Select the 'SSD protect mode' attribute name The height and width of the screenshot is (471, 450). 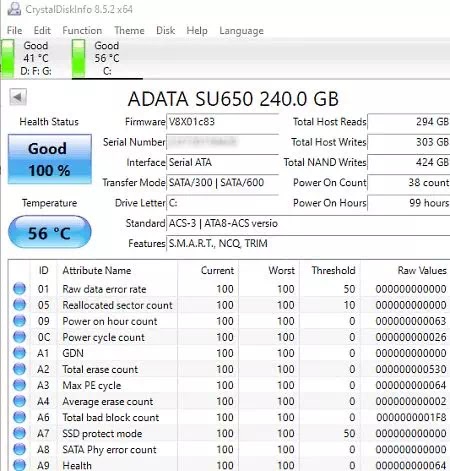click(102, 433)
